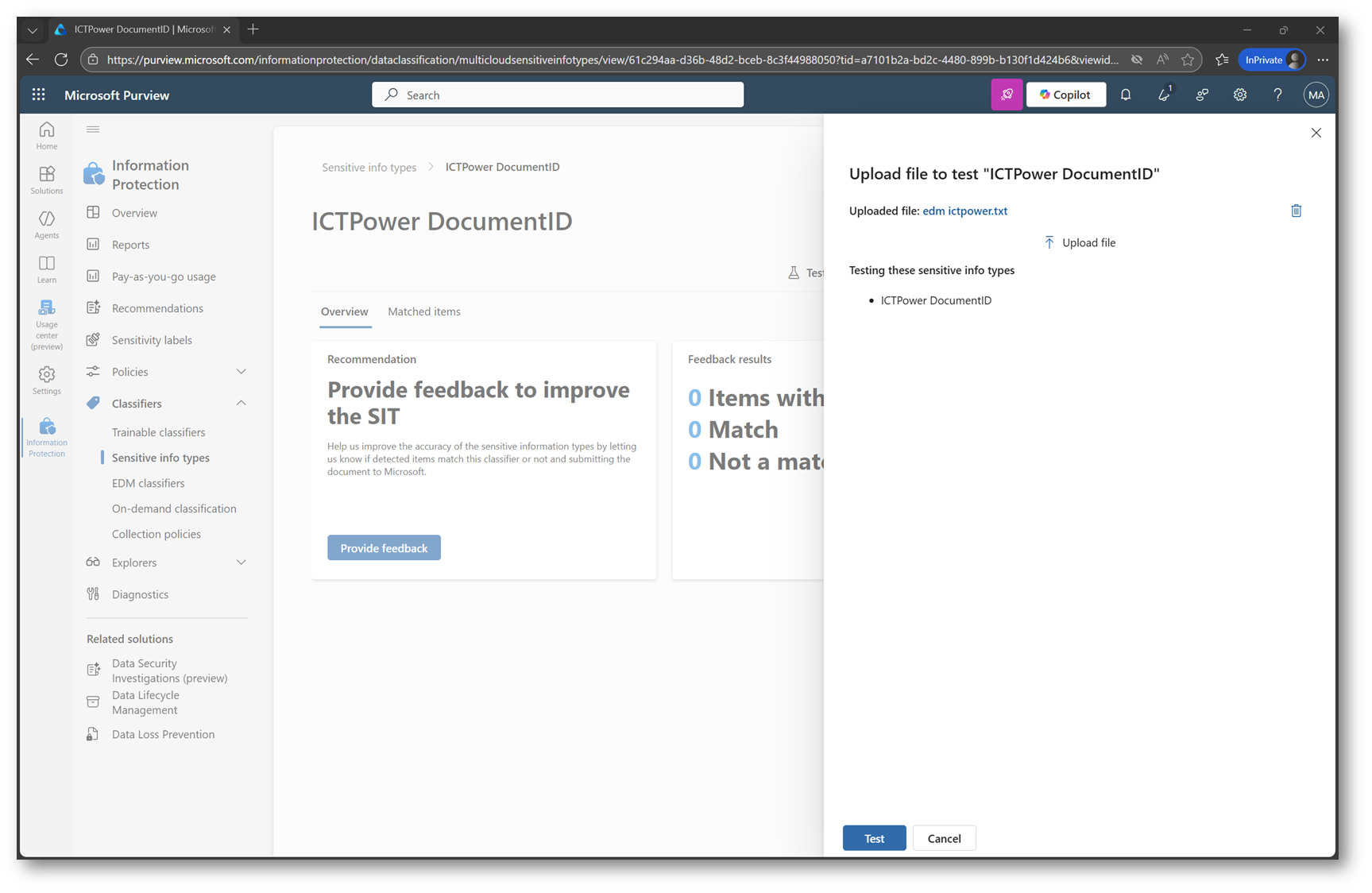
Task: Click the Sensitive info types breadcrumb
Action: tap(369, 167)
